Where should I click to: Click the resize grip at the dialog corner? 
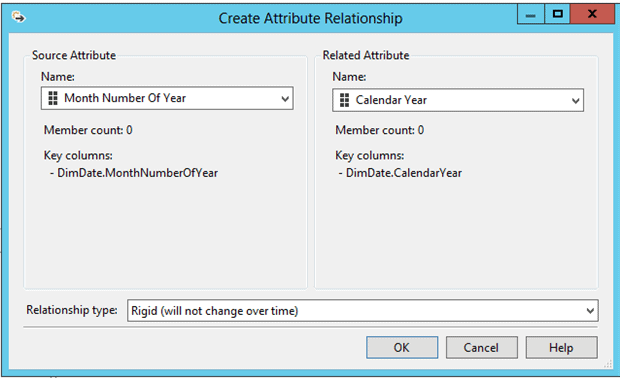609,365
